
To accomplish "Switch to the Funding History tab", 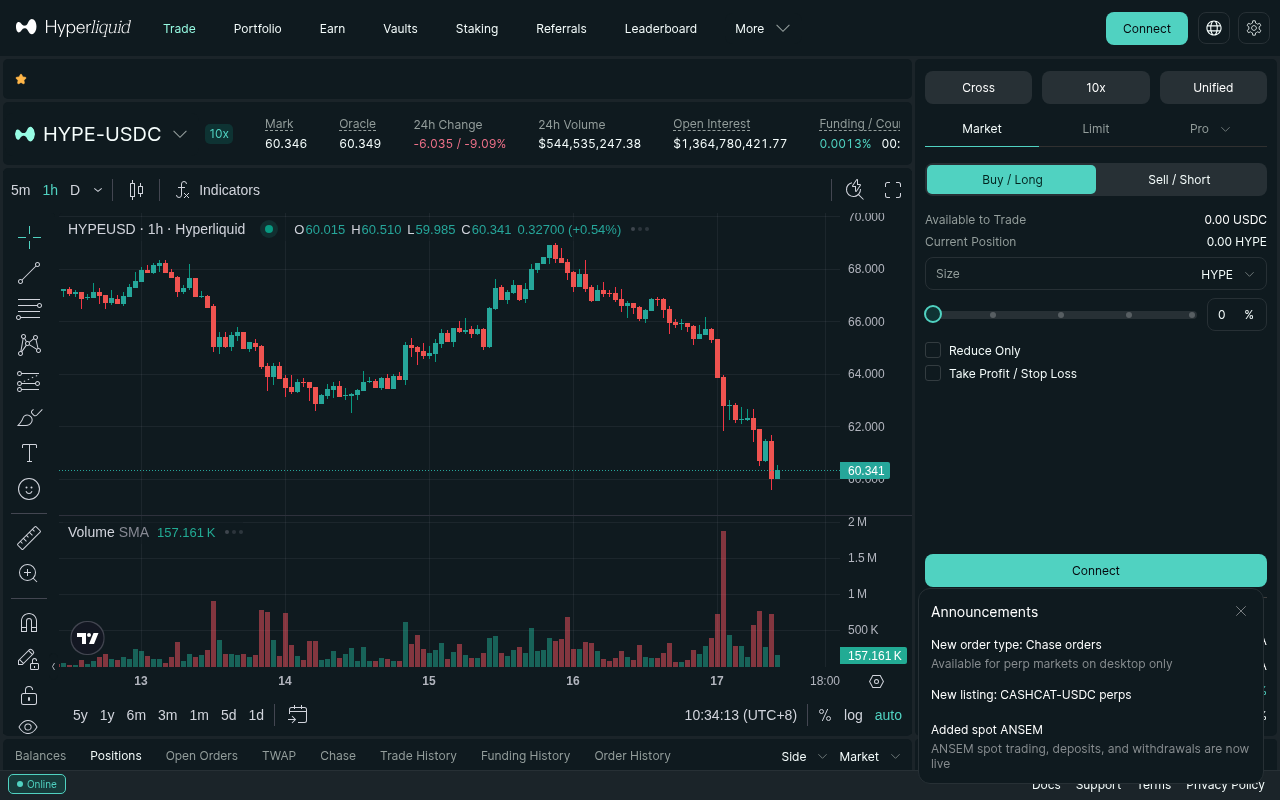I will click(525, 756).
